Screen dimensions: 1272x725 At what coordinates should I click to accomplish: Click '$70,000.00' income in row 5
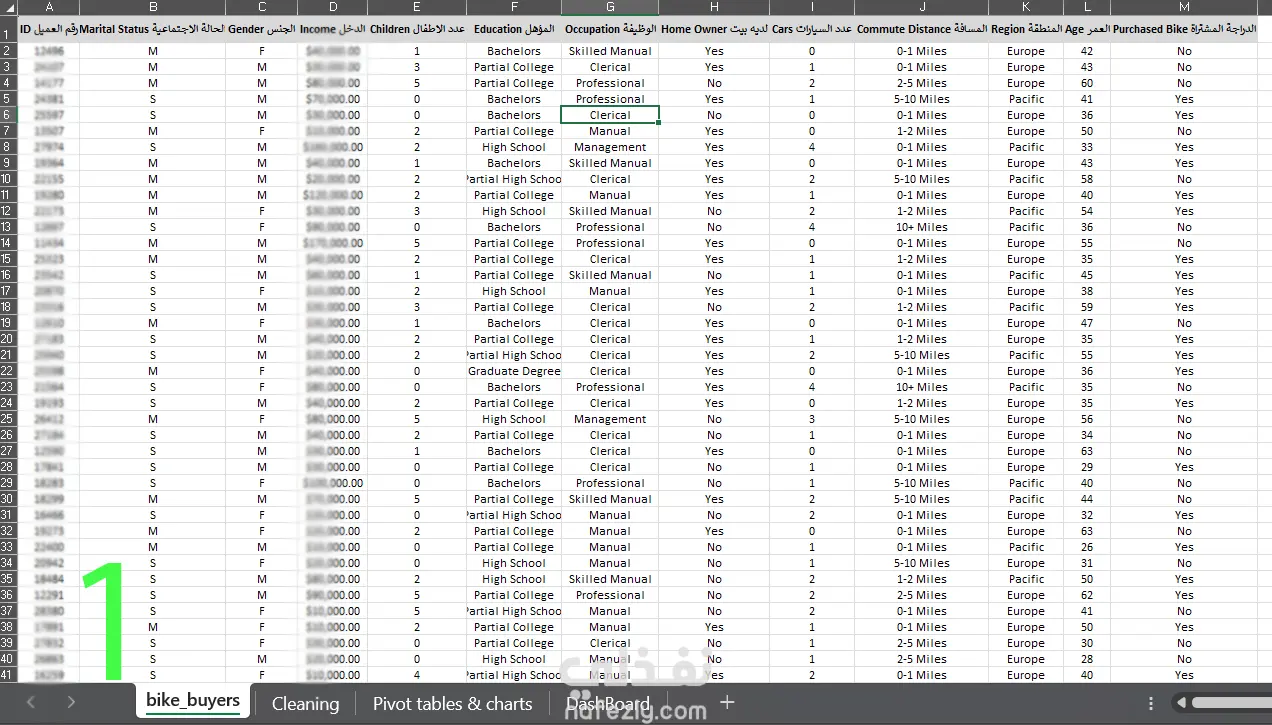coord(333,99)
